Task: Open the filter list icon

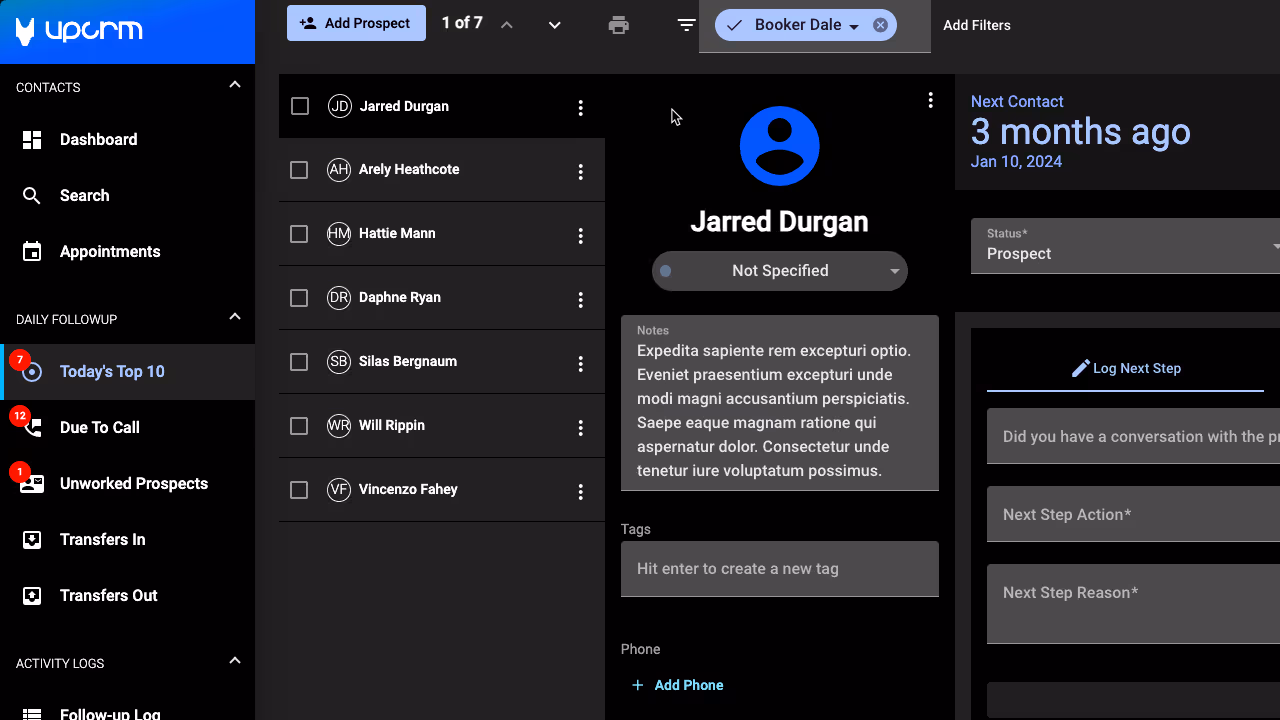Action: (x=686, y=25)
